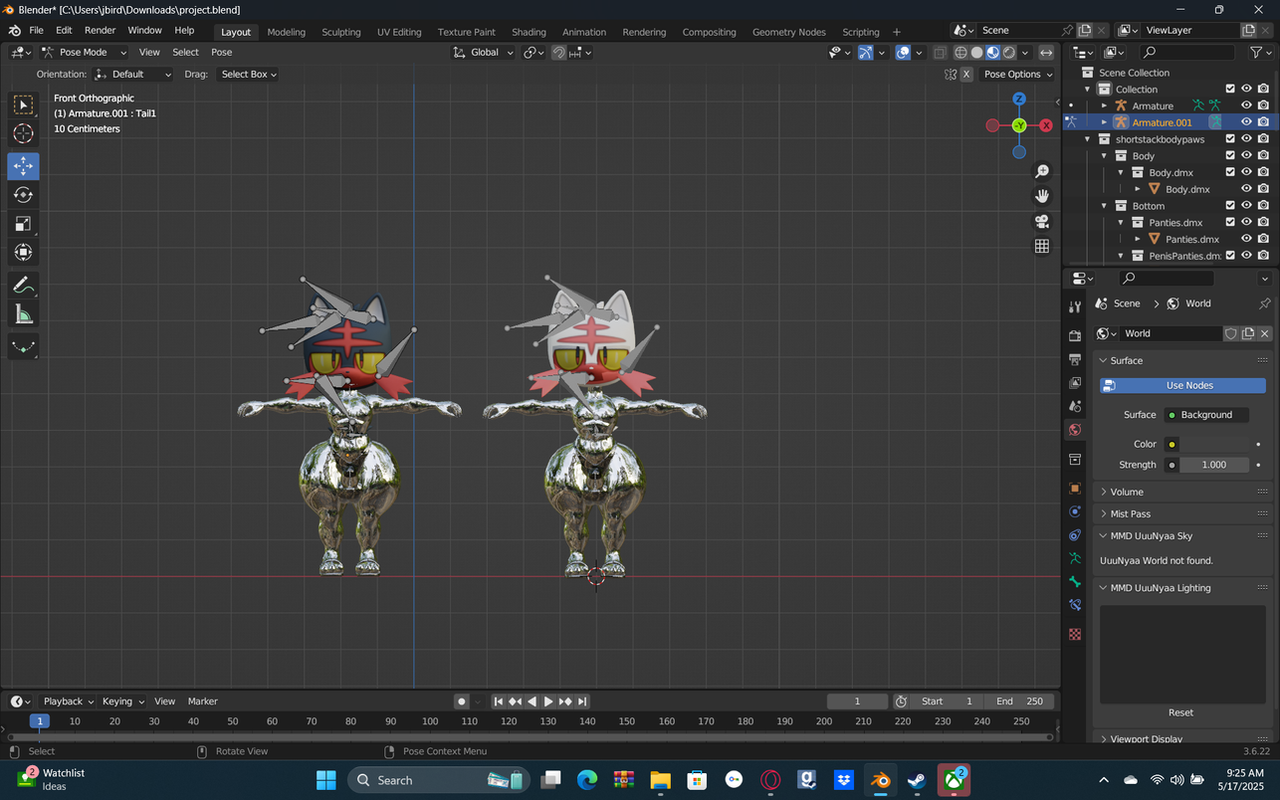Click play animation button
This screenshot has height=800, width=1280.
click(548, 701)
